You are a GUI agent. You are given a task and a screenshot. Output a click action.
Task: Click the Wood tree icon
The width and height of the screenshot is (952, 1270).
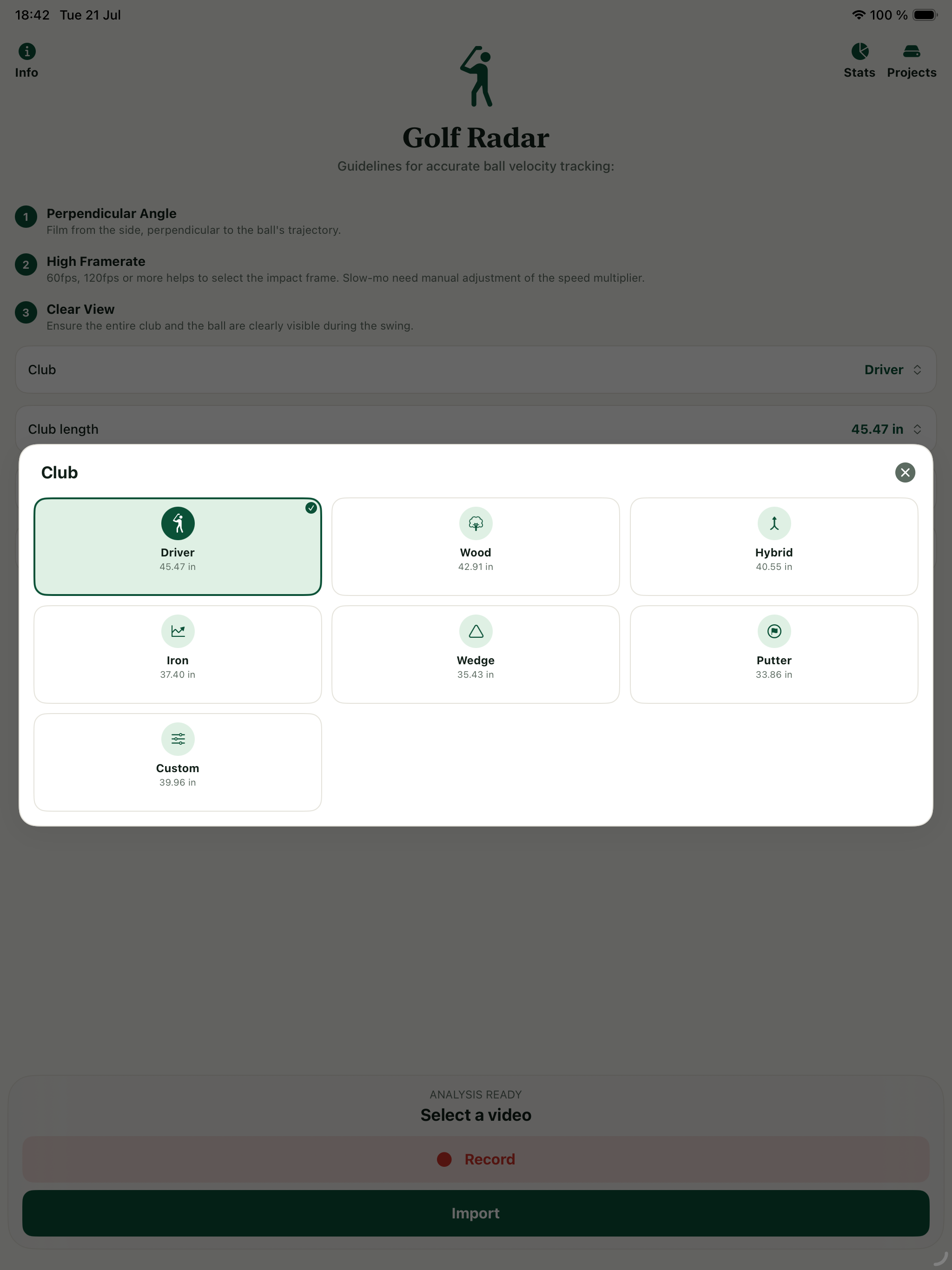point(476,523)
